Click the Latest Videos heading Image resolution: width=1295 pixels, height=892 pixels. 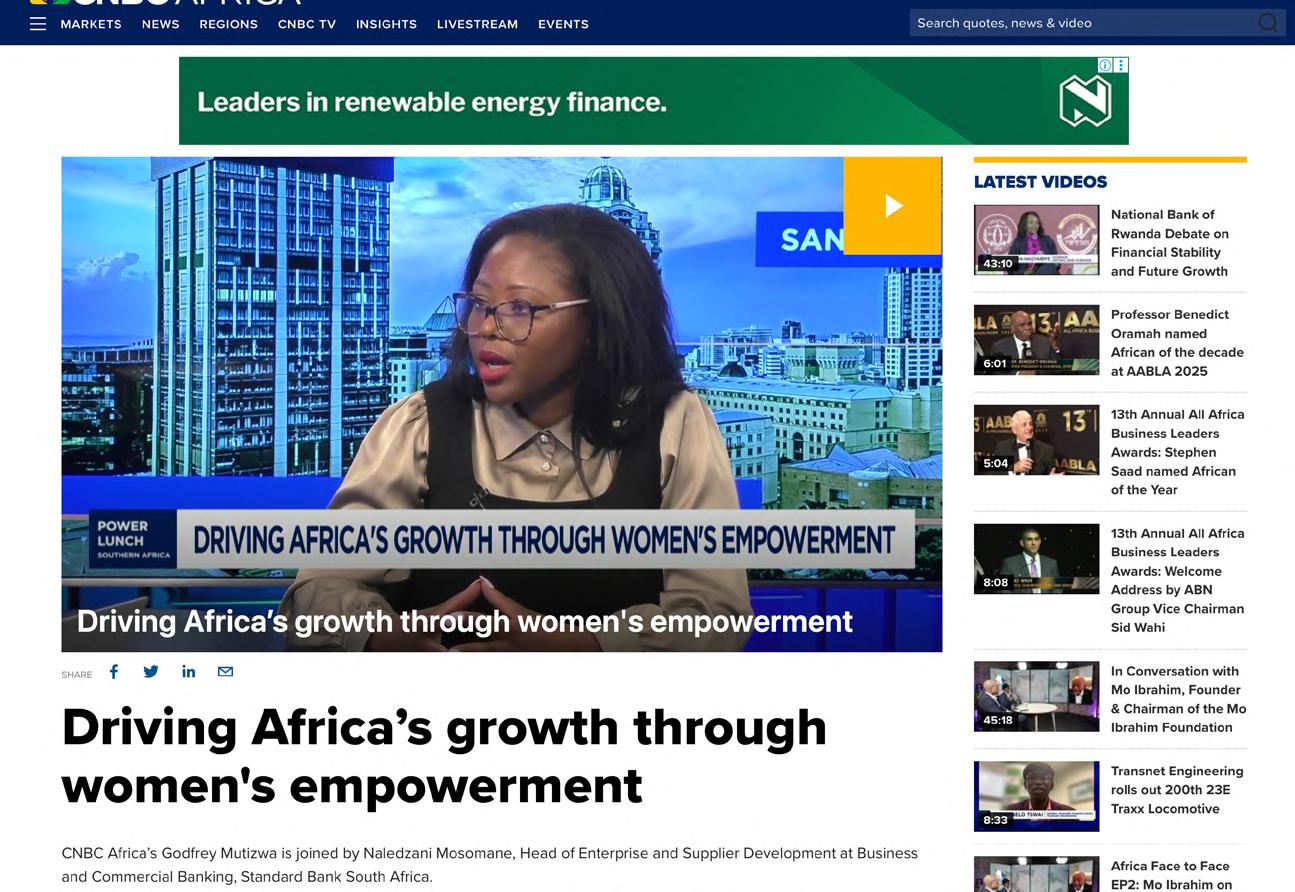(x=1040, y=182)
